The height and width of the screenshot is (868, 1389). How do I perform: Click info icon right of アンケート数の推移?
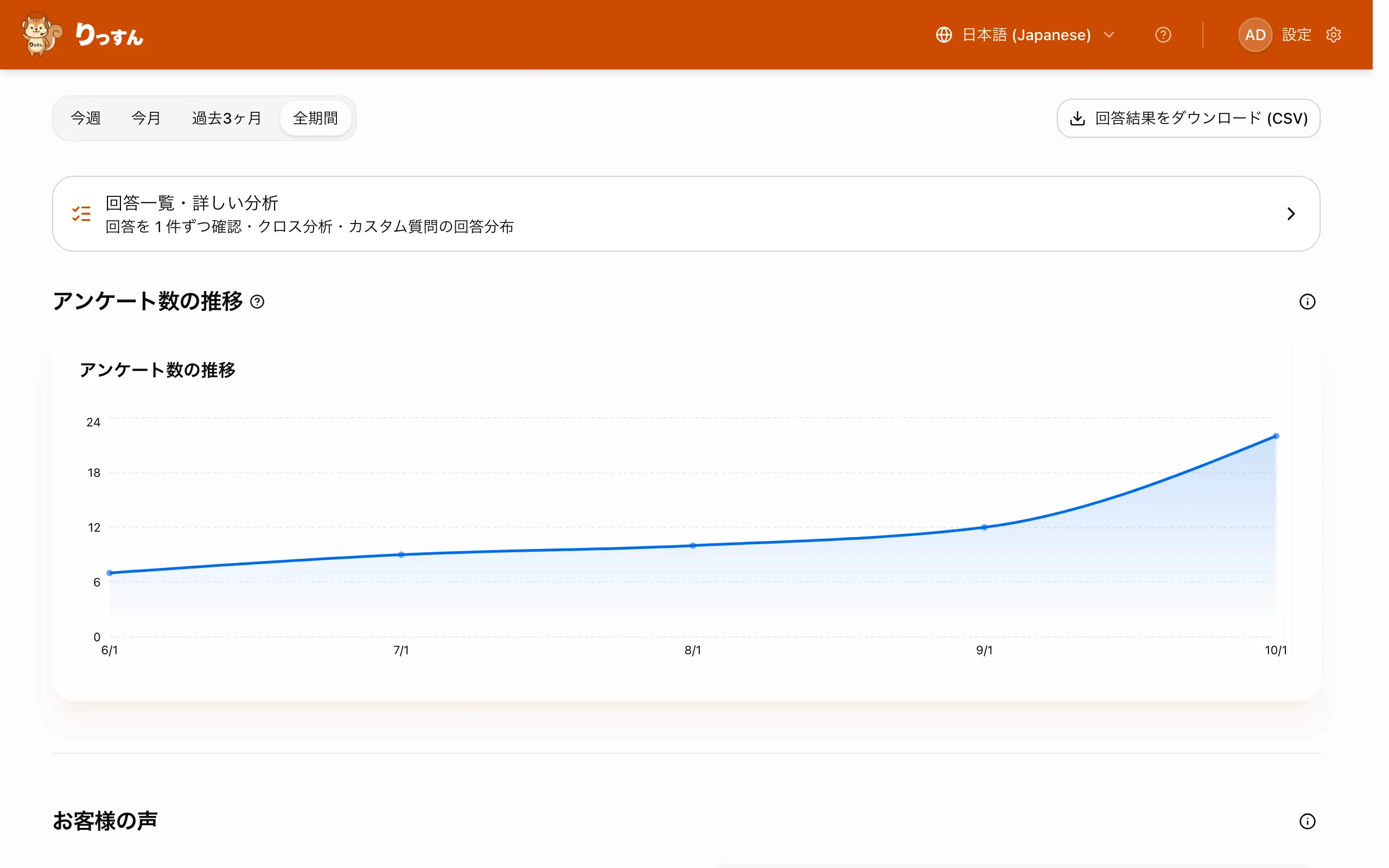1307,302
